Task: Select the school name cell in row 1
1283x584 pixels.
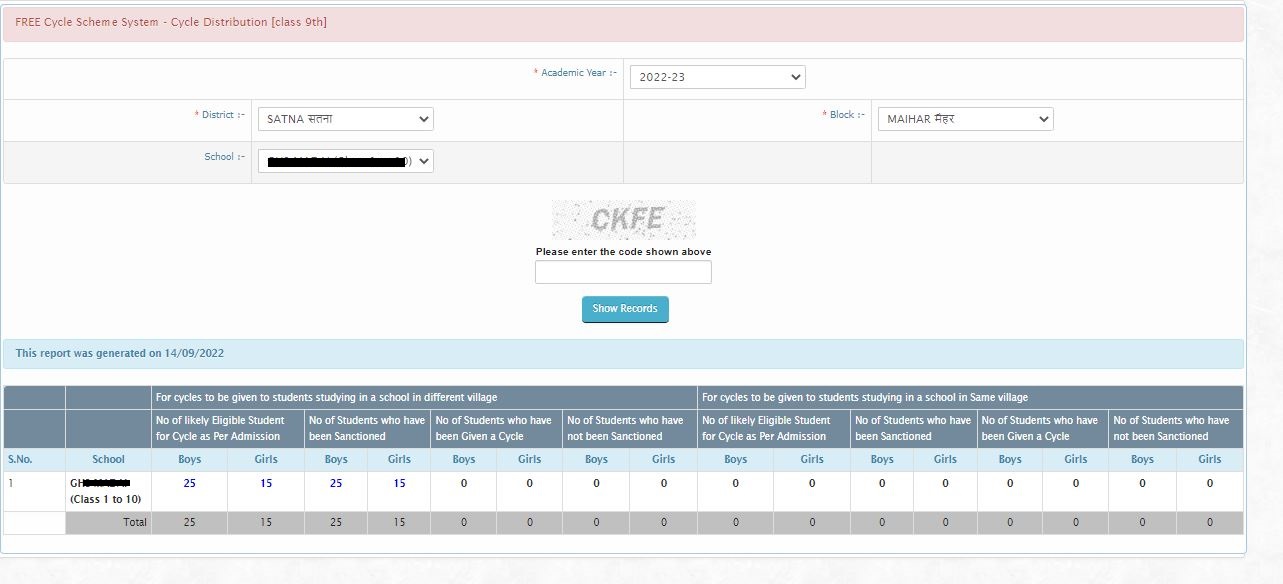Action: click(x=108, y=491)
